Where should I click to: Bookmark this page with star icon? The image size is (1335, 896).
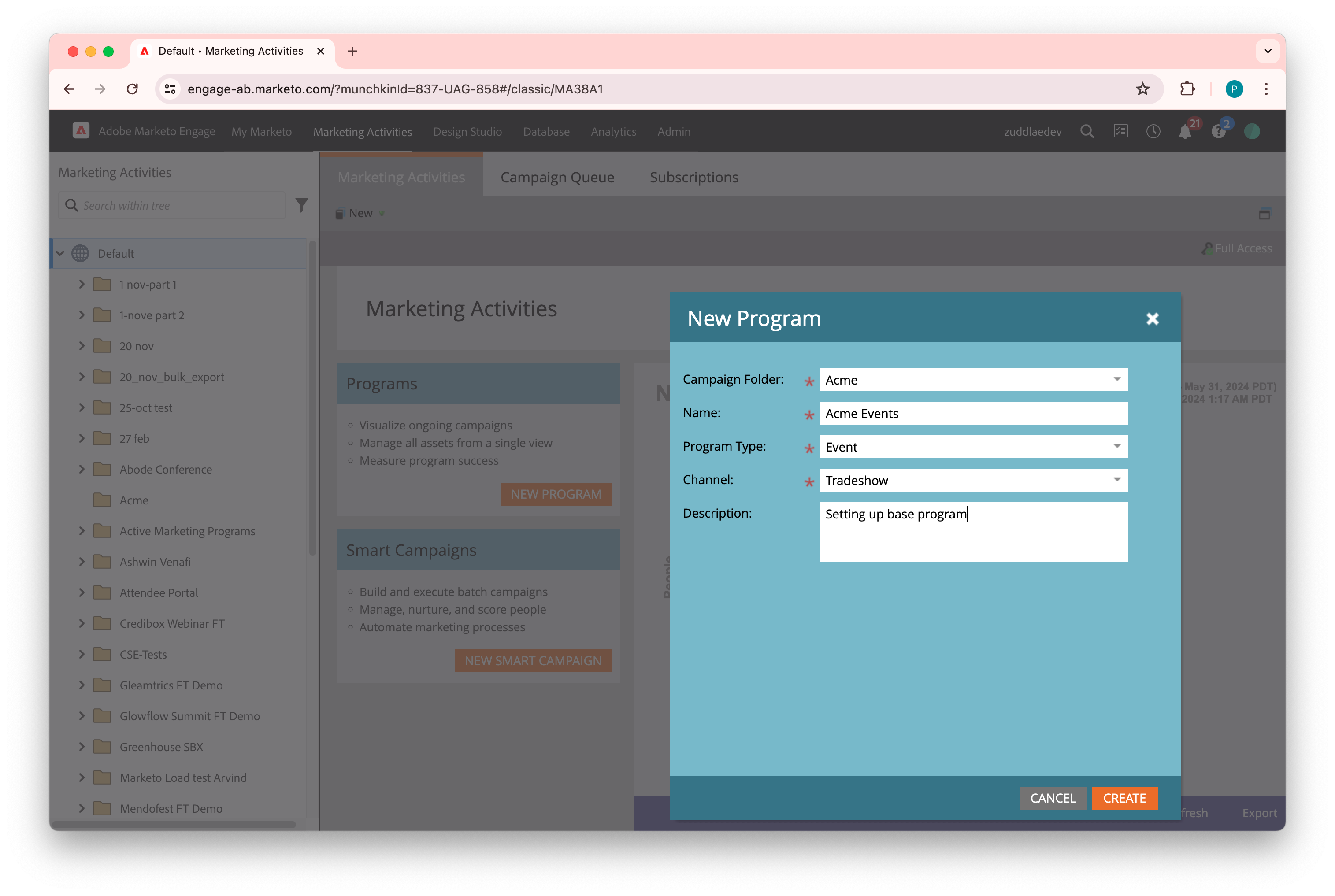coord(1142,89)
